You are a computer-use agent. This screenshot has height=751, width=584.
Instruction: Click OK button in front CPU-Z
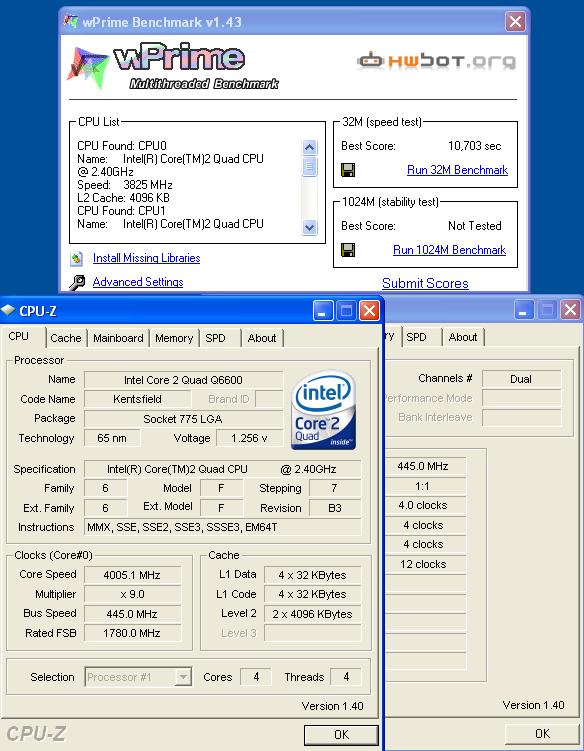tap(341, 735)
